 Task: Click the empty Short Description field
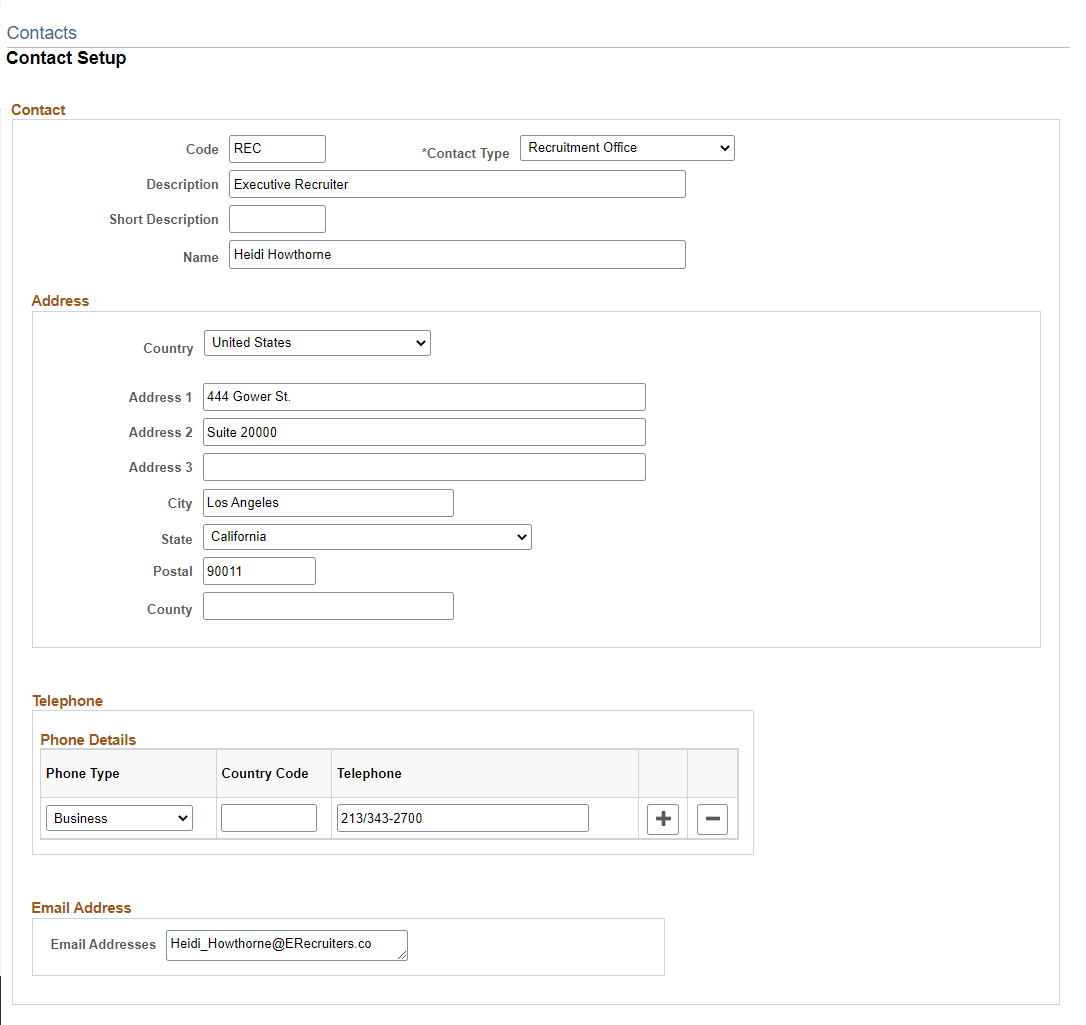276,218
